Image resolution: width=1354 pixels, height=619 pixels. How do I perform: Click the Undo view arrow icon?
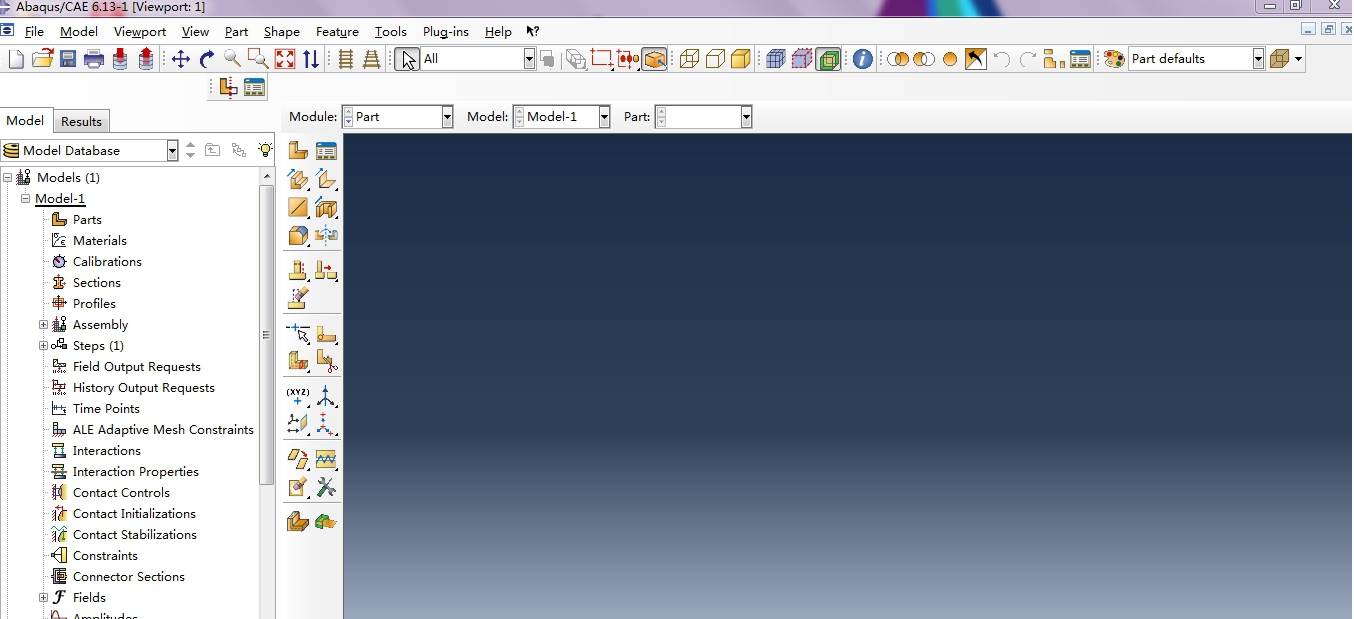click(1001, 59)
